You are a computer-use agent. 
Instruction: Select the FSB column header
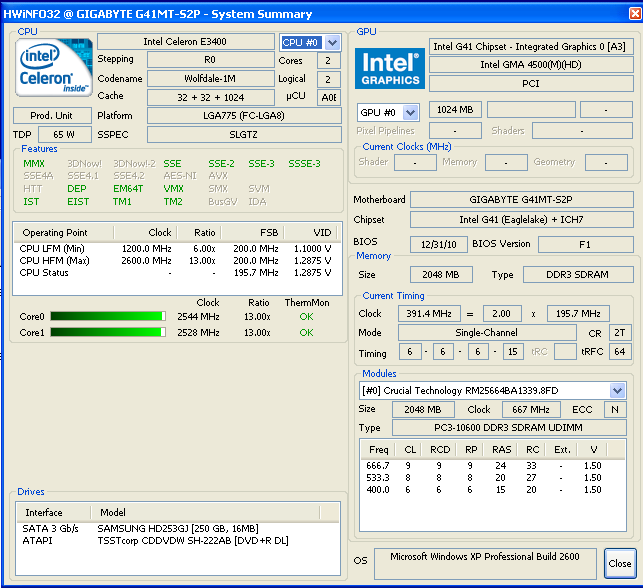tap(253, 232)
